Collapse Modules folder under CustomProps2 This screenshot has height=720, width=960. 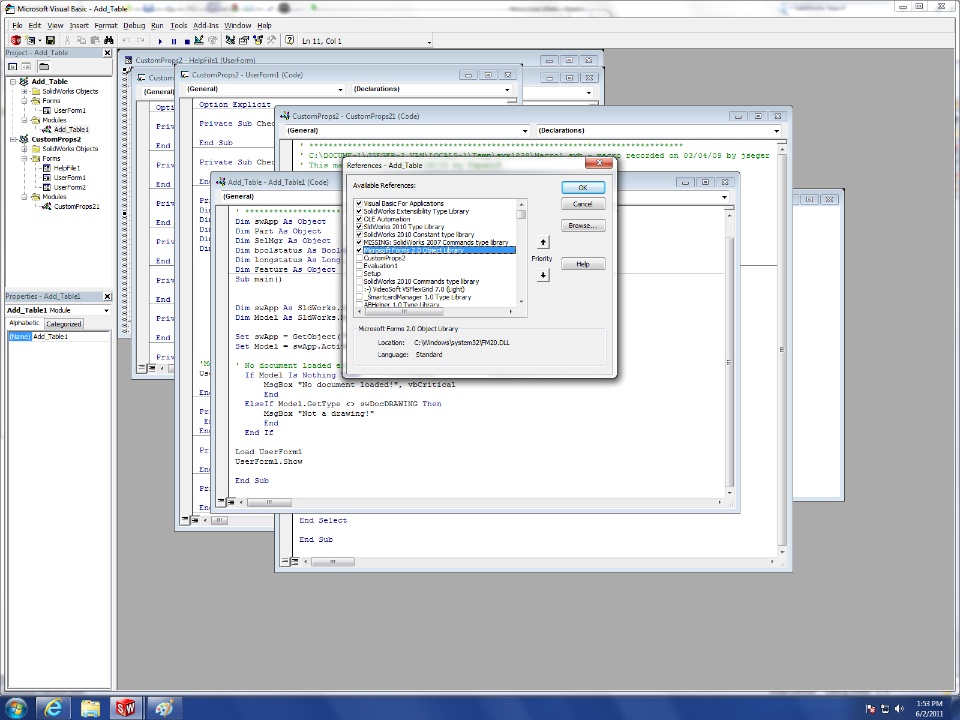pos(24,197)
